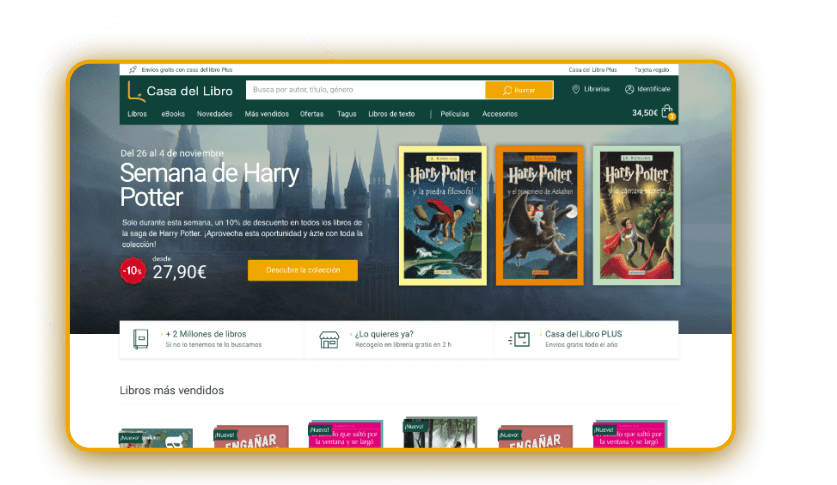Select Harry Potter prisionero de Azkaban cover
837x485 pixels.
coord(539,215)
